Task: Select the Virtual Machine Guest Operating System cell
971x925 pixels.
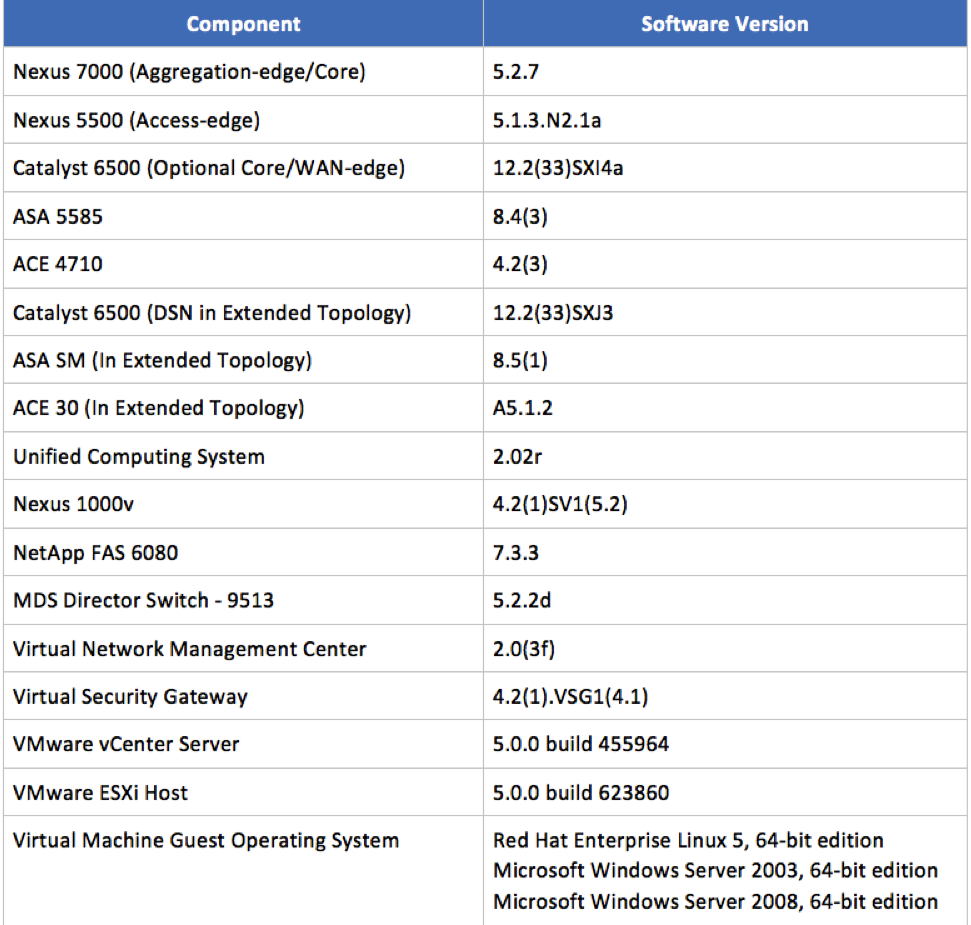Action: [206, 840]
